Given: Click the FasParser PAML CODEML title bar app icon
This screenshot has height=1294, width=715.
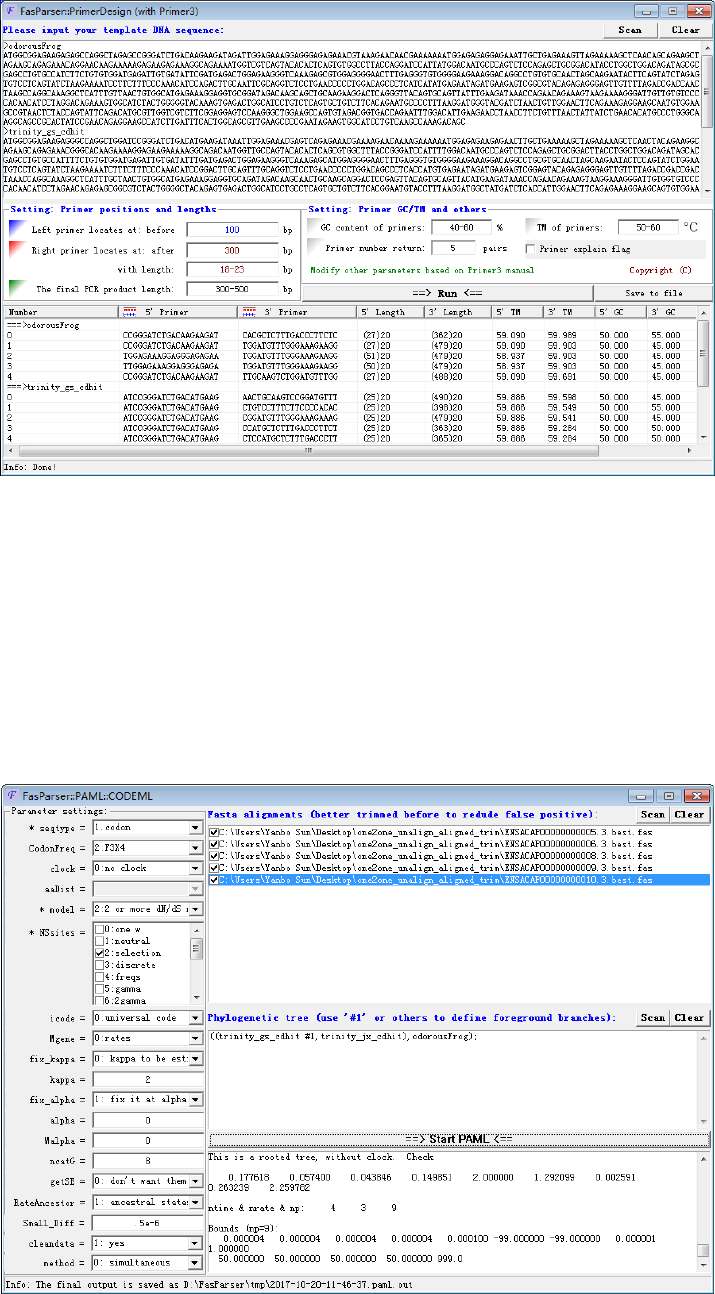Looking at the screenshot, I should click(x=13, y=794).
